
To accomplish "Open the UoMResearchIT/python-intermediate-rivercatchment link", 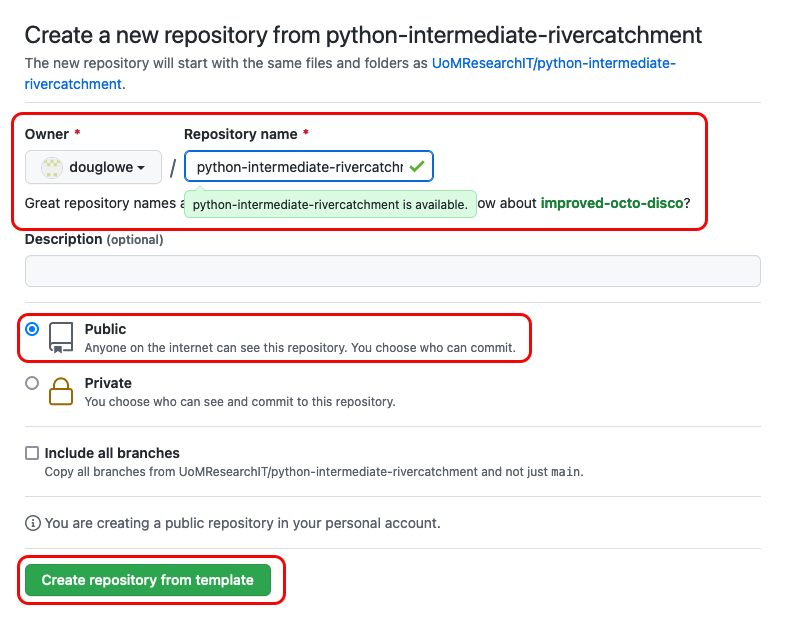I will pyautogui.click(x=554, y=64).
